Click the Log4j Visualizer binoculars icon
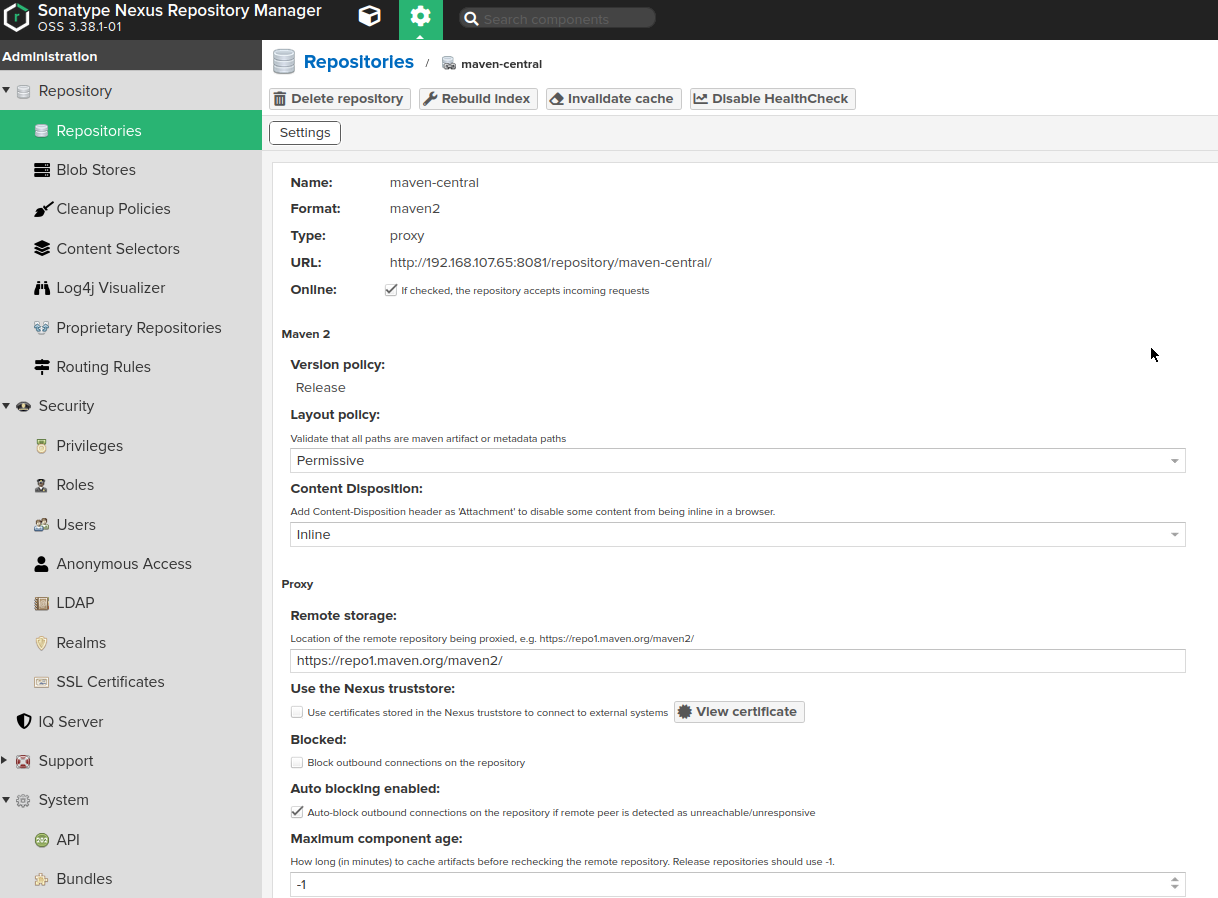1218x898 pixels. point(42,288)
